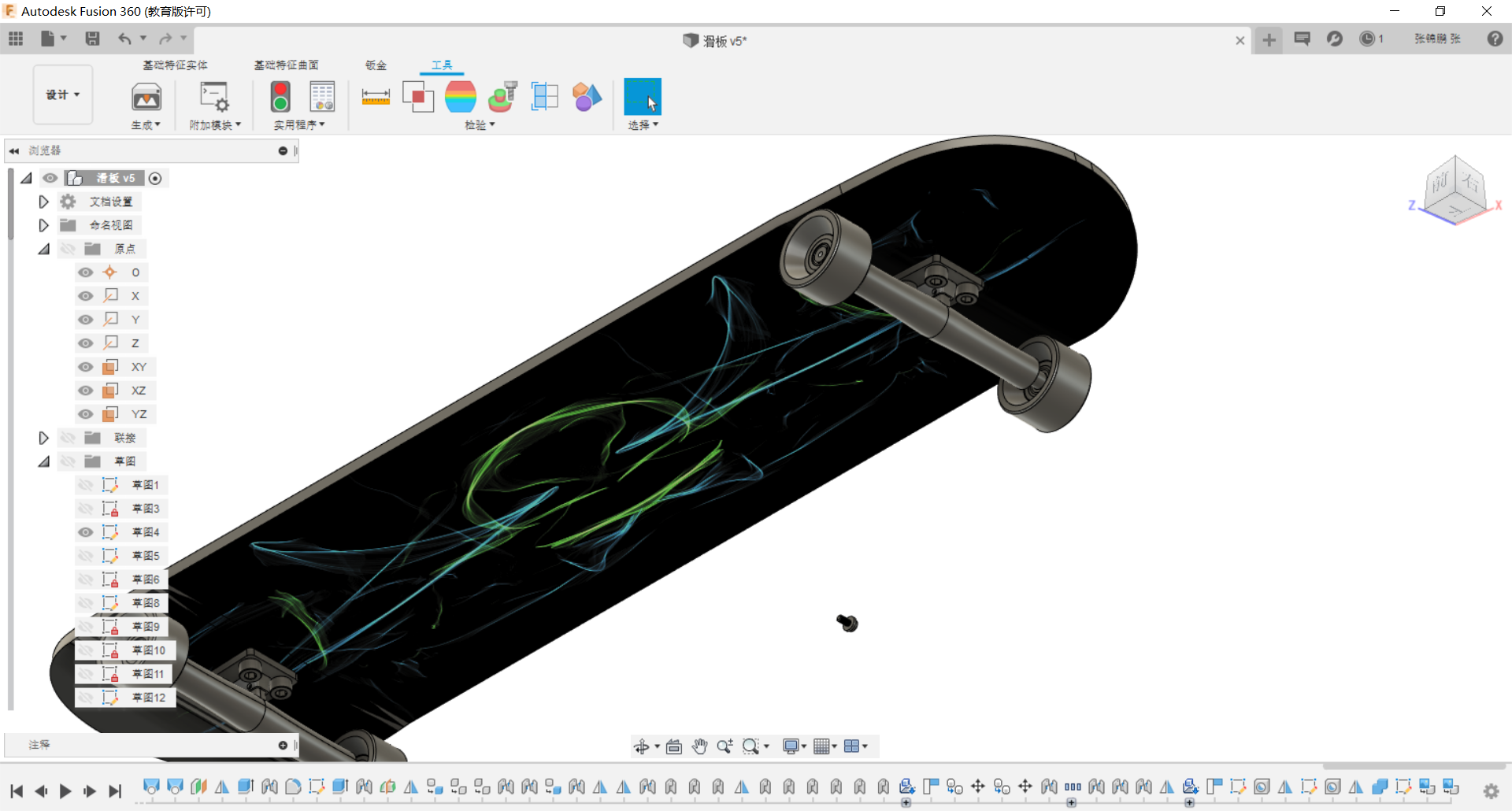The image size is (1512, 811).
Task: Open a new design tab with plus button
Action: pos(1269,40)
